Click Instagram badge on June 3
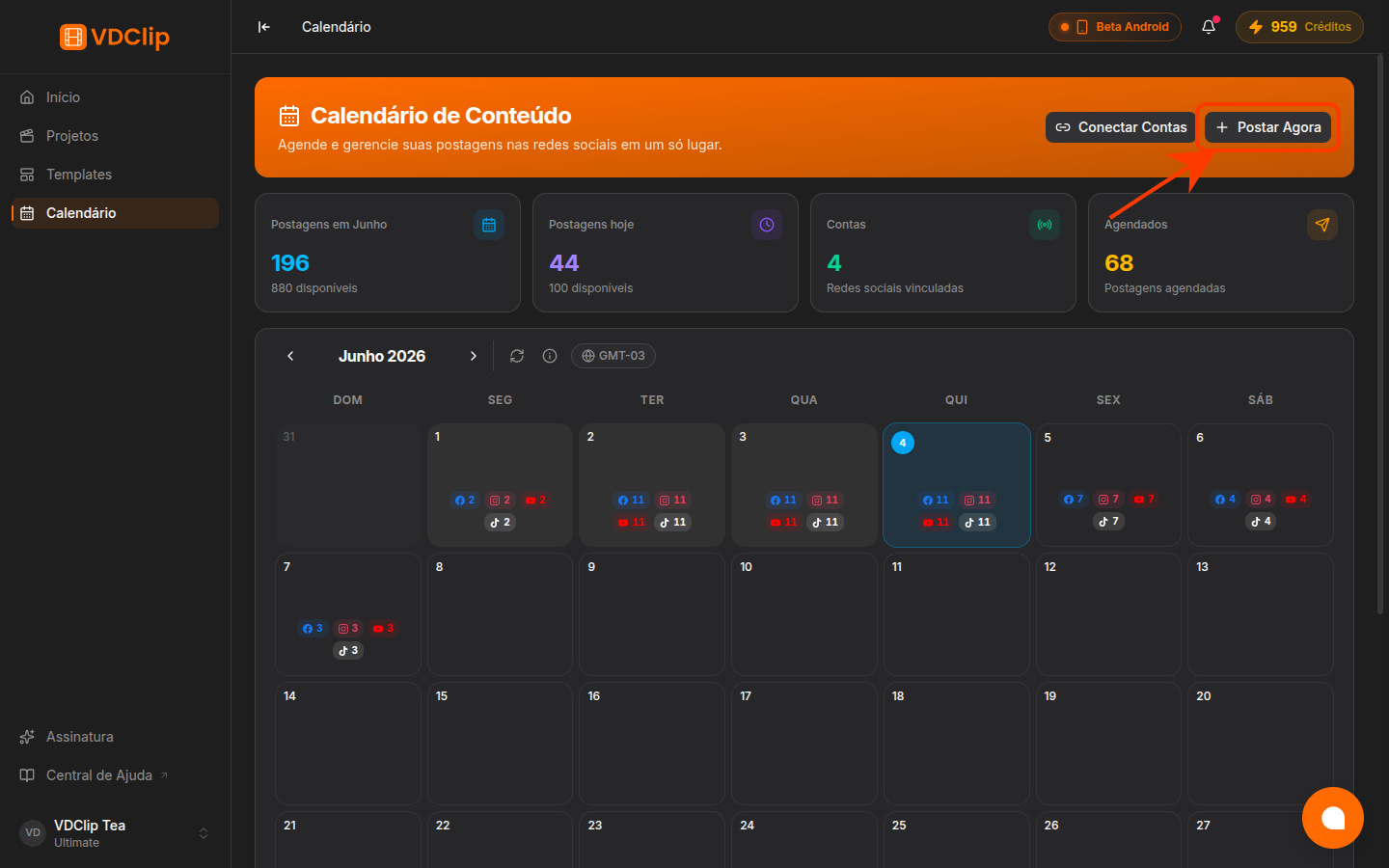Image resolution: width=1389 pixels, height=868 pixels. click(x=826, y=501)
